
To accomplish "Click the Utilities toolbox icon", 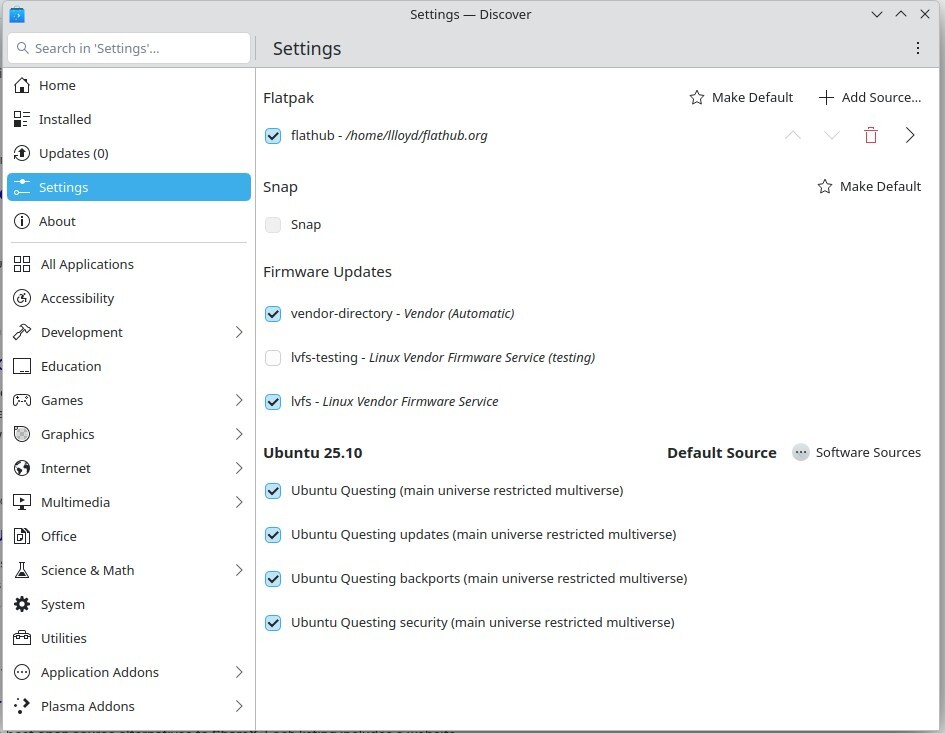I will click(22, 638).
